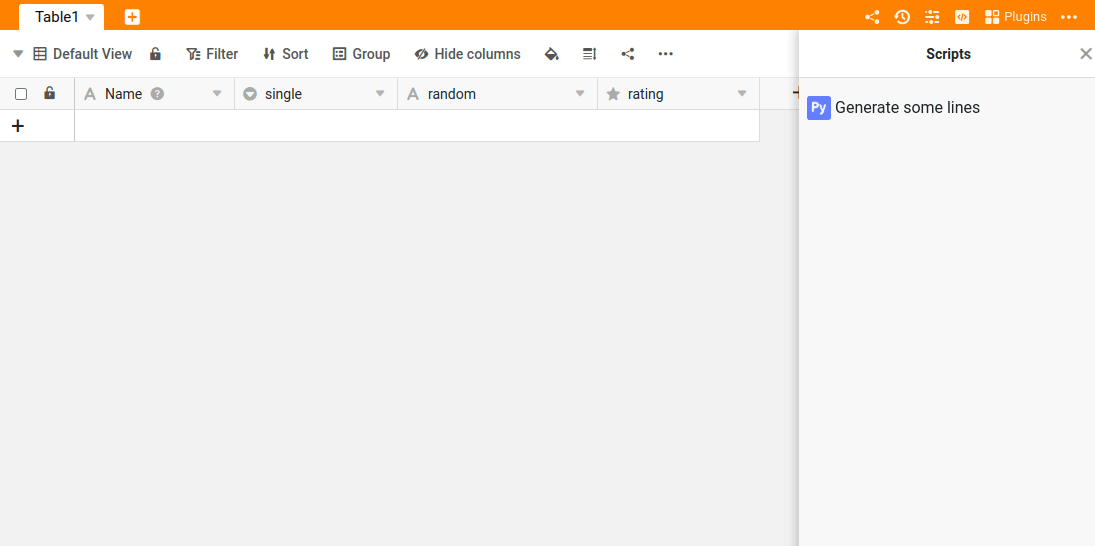1095x546 pixels.
Task: Toggle the select all rows checkbox
Action: pos(21,94)
